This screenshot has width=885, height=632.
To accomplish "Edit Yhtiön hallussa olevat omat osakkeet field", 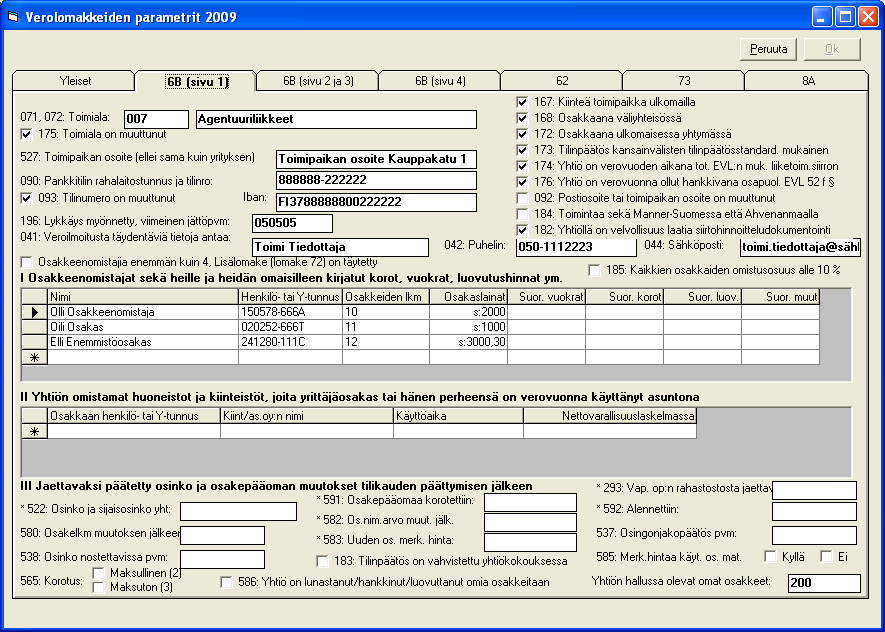I will point(824,583).
